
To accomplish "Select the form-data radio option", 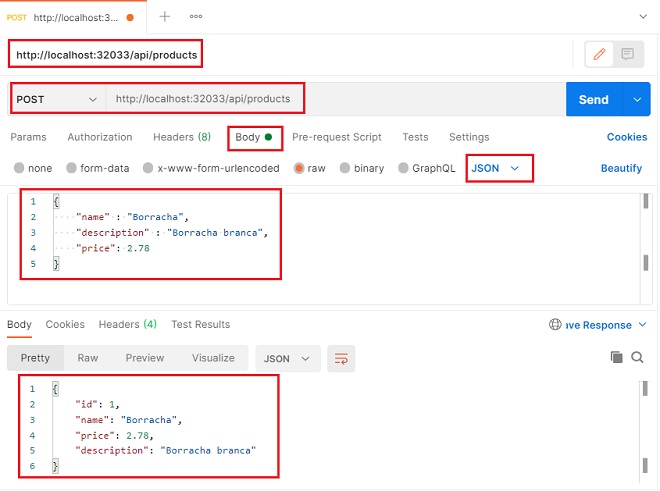I will tap(72, 169).
